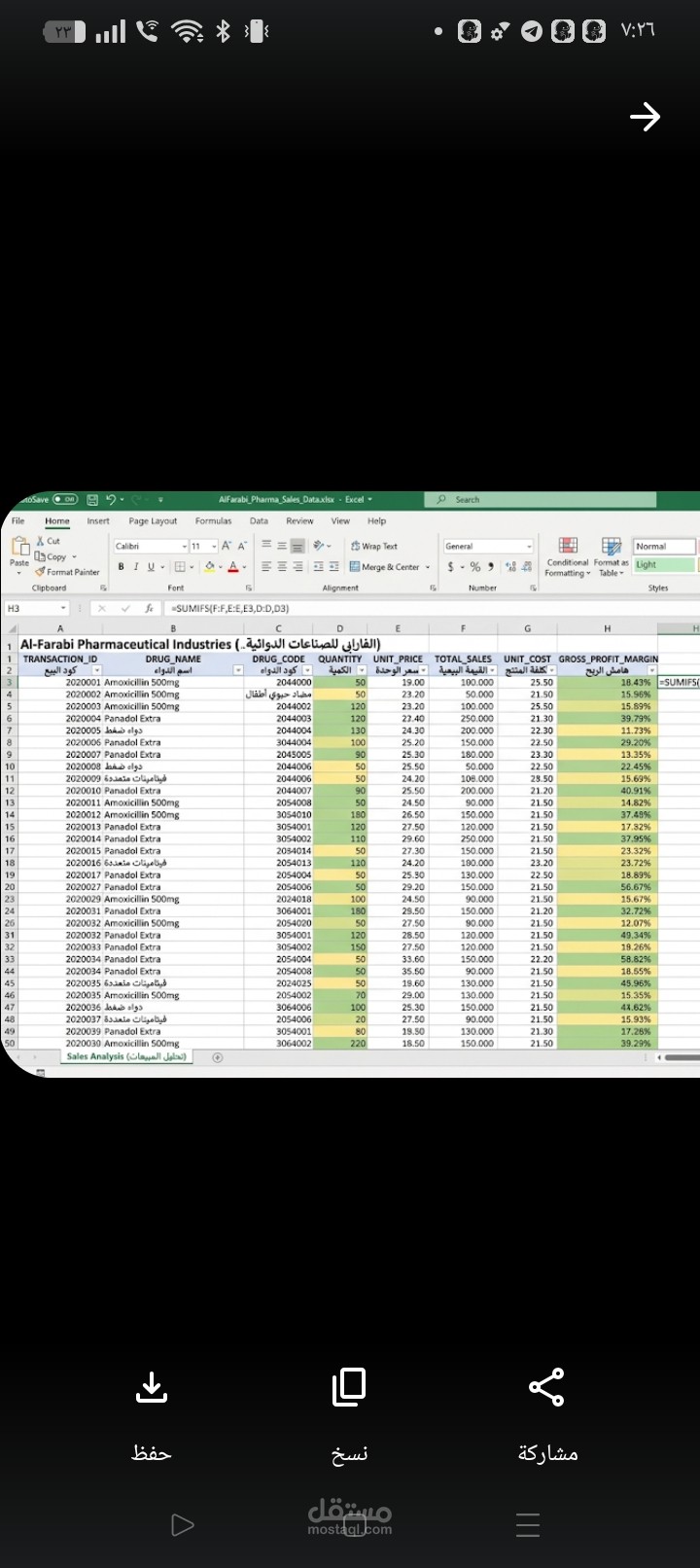Click the Merge & Center button
Screen dimensions: 700x1568
[x=385, y=567]
